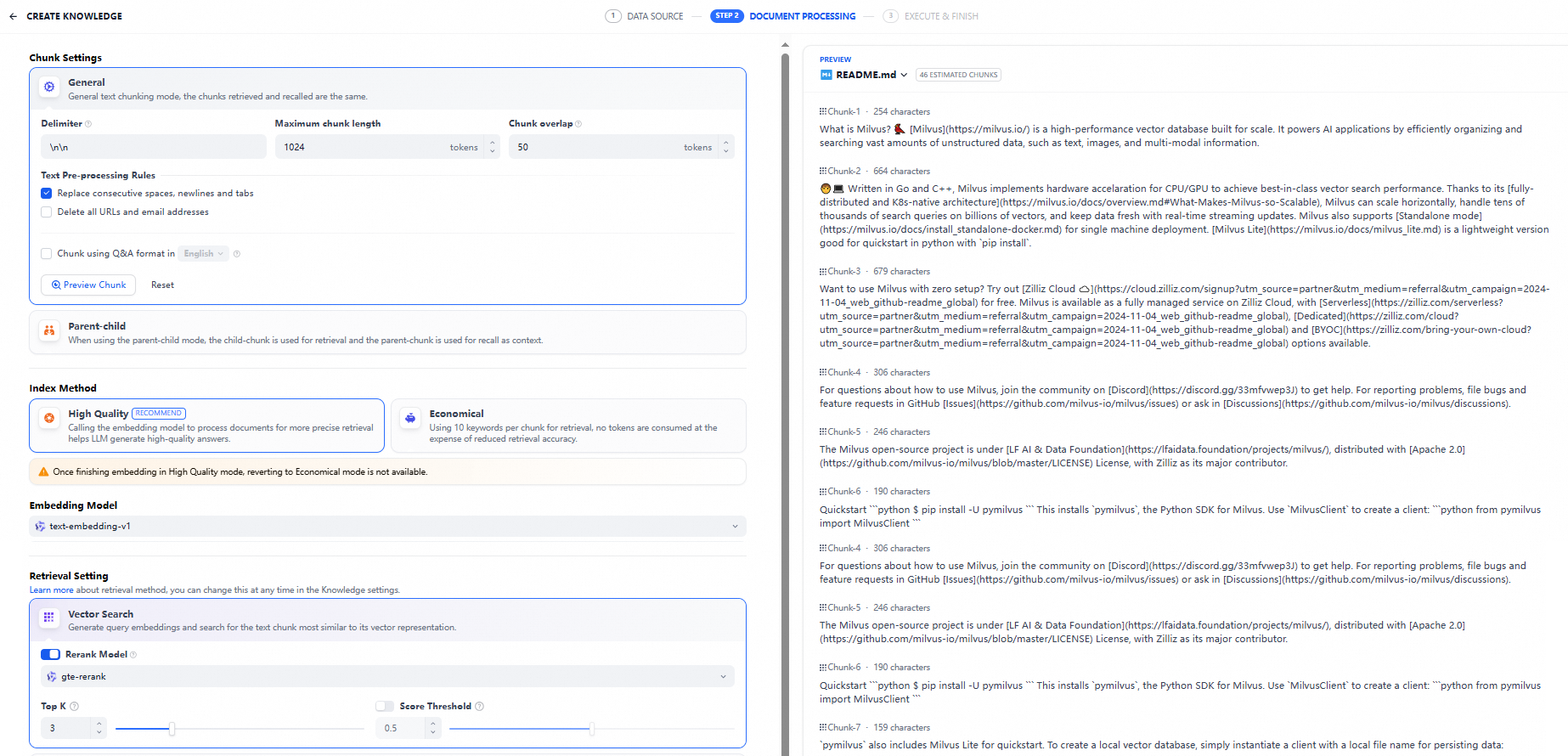Click the Vector Search grid icon
The width and height of the screenshot is (1568, 756).
click(x=49, y=618)
